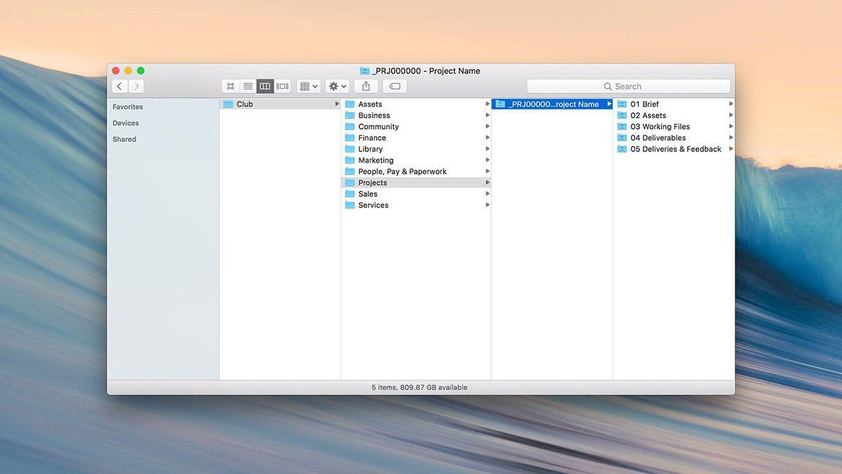Go forward with the right chevron button
Viewport: 842px width, 474px height.
136,86
